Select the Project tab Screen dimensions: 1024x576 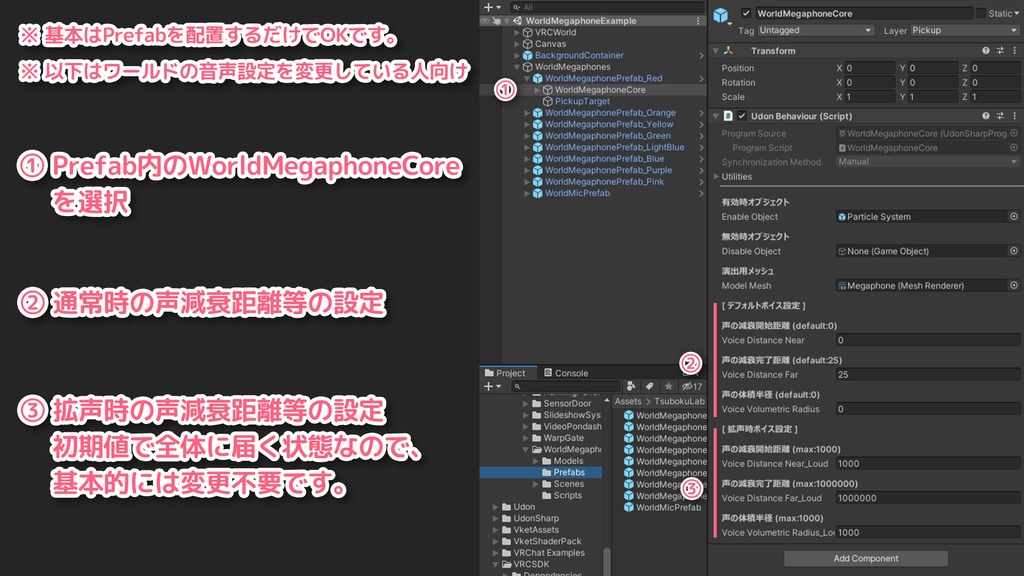[x=510, y=373]
